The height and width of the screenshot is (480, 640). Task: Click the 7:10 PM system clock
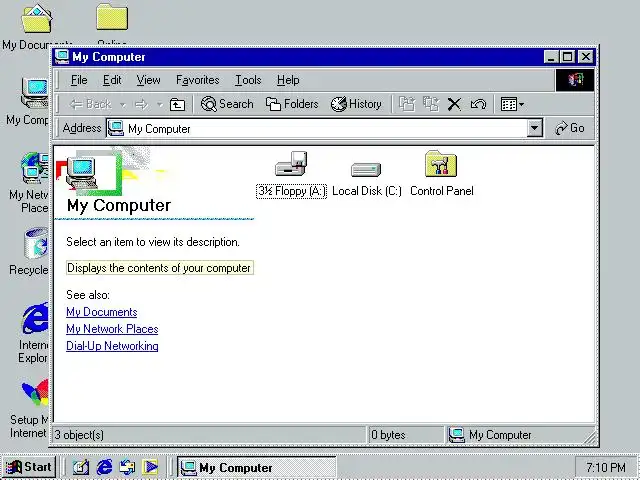pos(606,467)
